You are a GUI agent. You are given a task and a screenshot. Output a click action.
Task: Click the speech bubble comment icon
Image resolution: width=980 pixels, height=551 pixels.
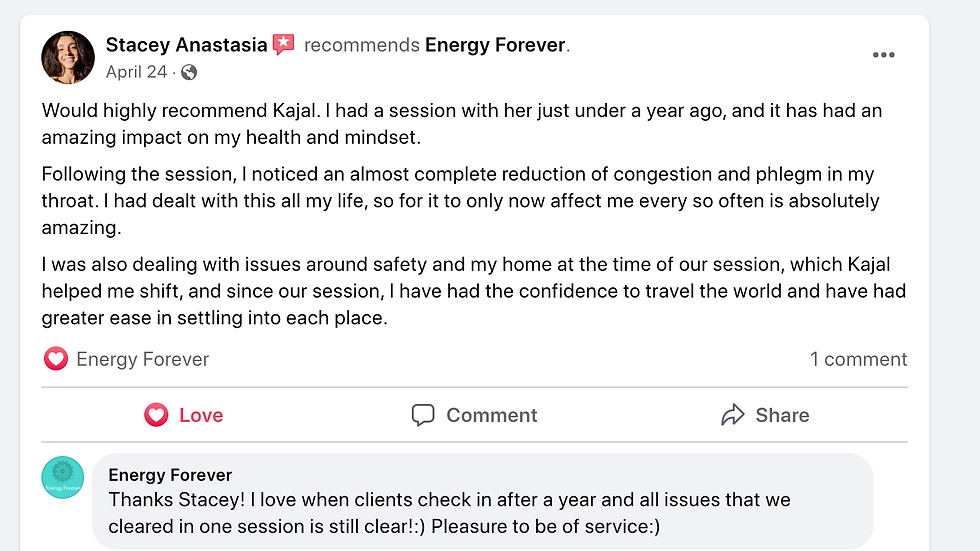coord(423,415)
